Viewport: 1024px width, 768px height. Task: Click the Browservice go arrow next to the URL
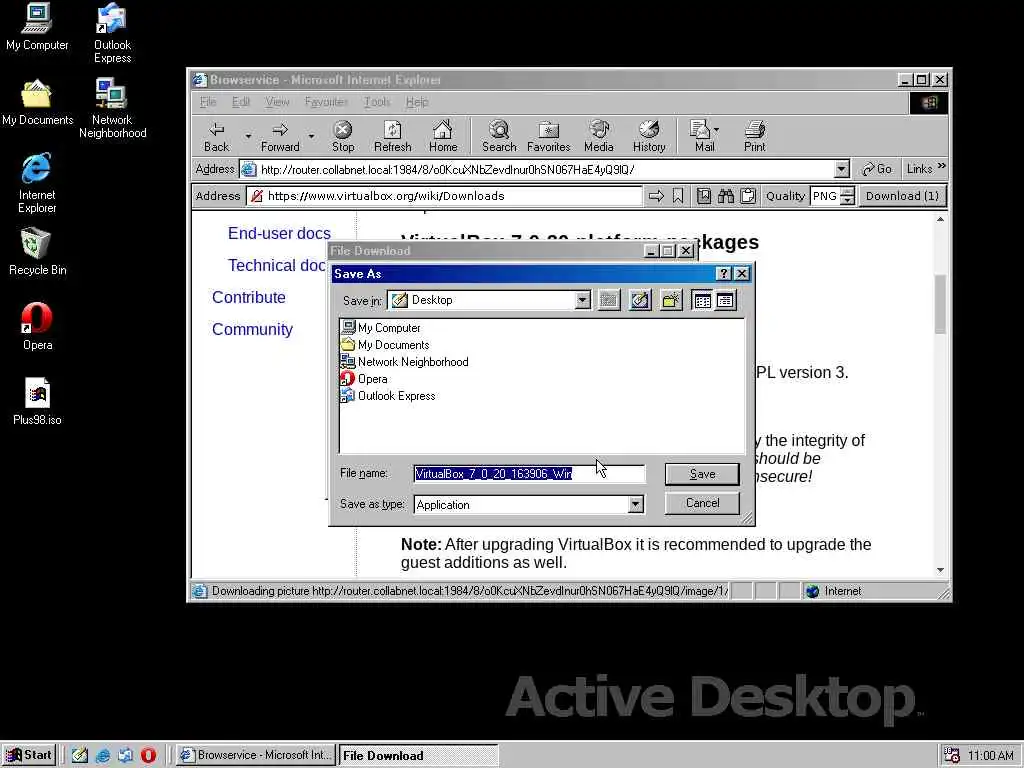click(x=656, y=196)
